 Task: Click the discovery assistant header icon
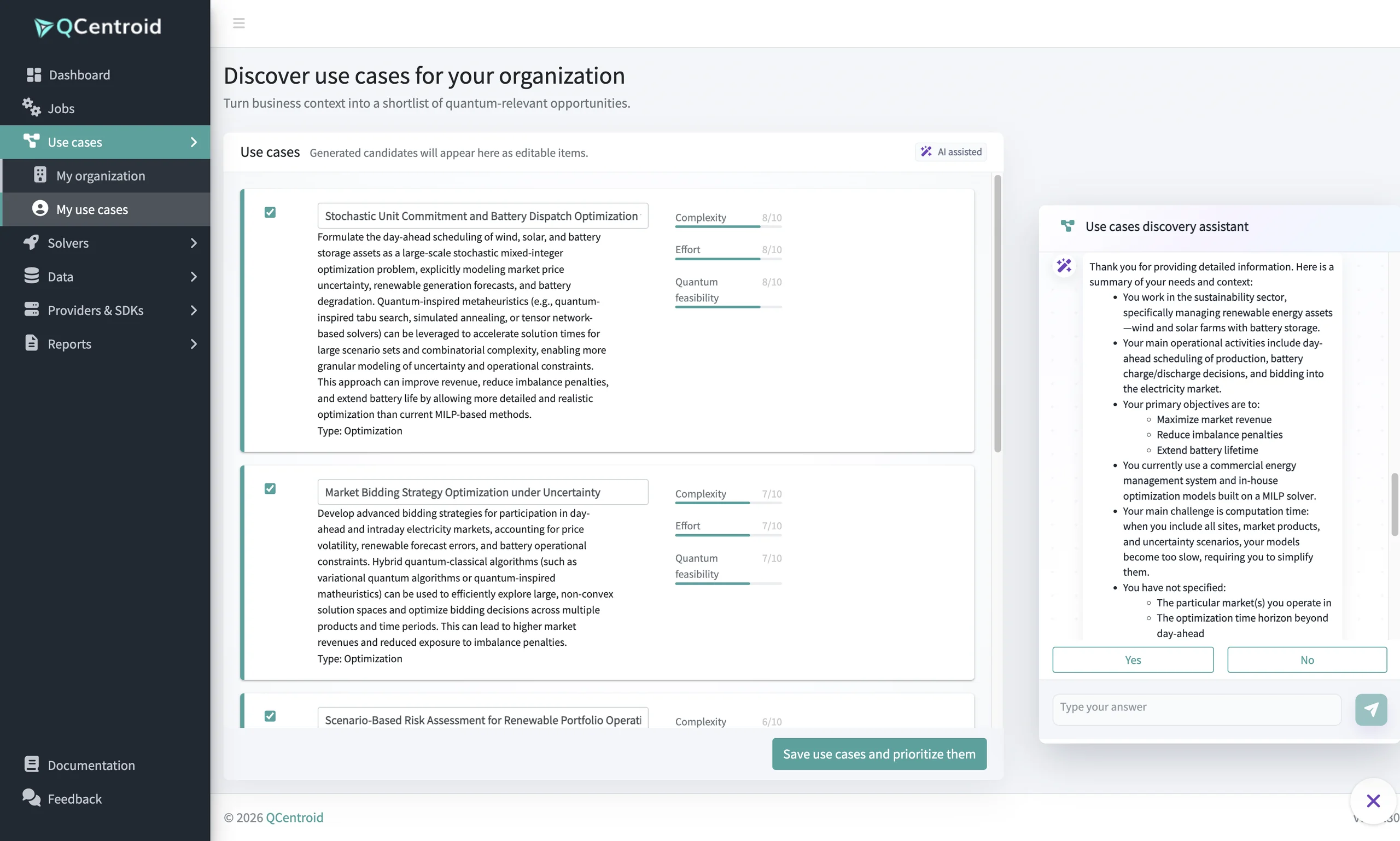pyautogui.click(x=1068, y=226)
